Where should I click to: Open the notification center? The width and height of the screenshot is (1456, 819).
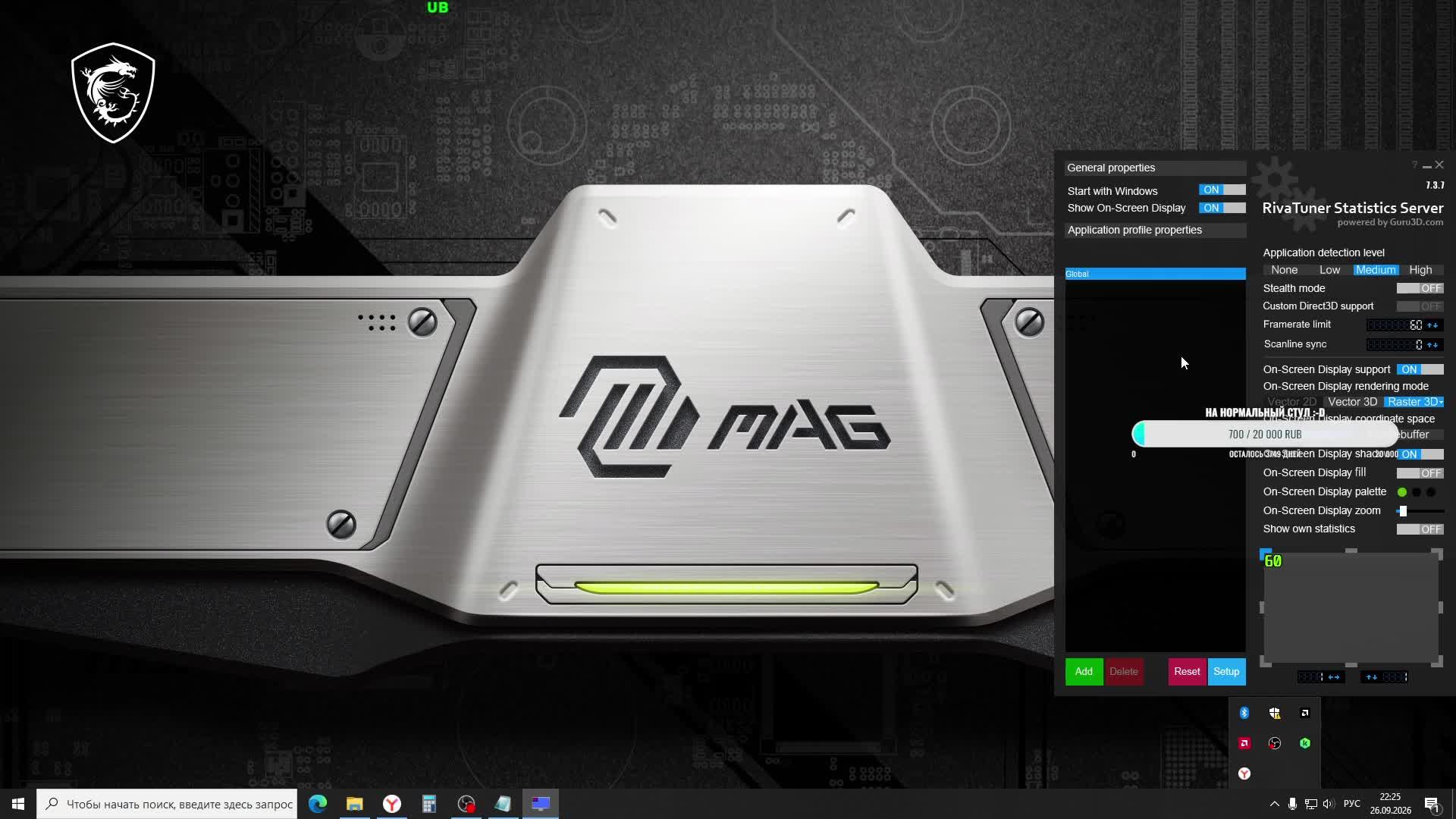(x=1432, y=804)
